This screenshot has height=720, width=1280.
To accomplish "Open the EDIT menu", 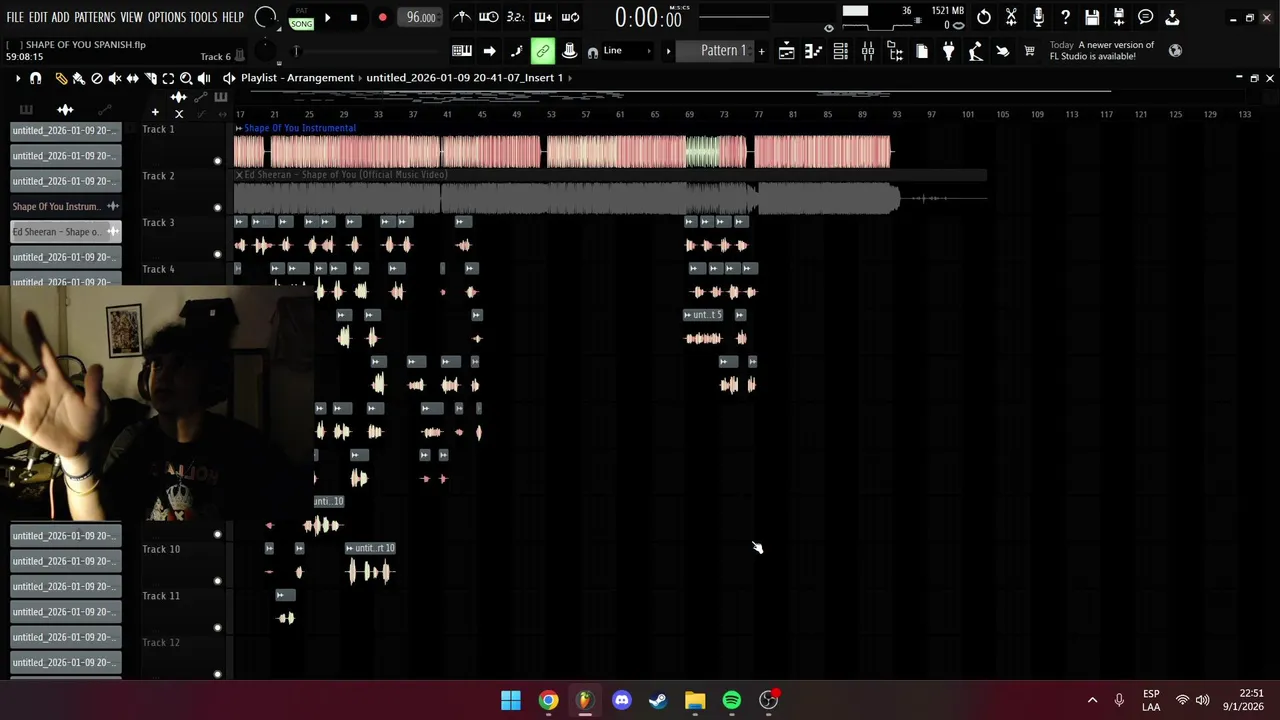I will (x=38, y=17).
